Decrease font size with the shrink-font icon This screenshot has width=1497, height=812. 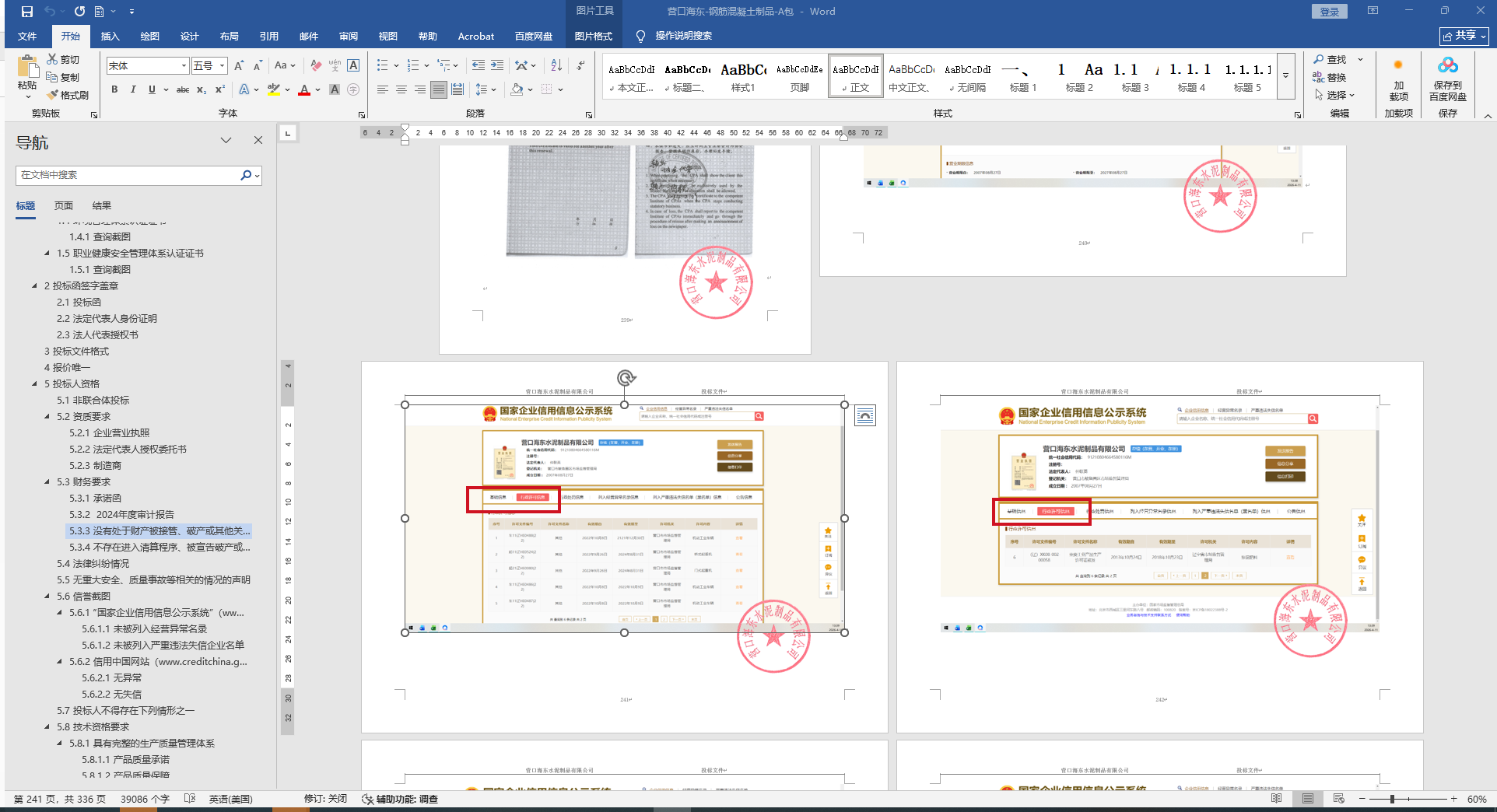coord(258,66)
